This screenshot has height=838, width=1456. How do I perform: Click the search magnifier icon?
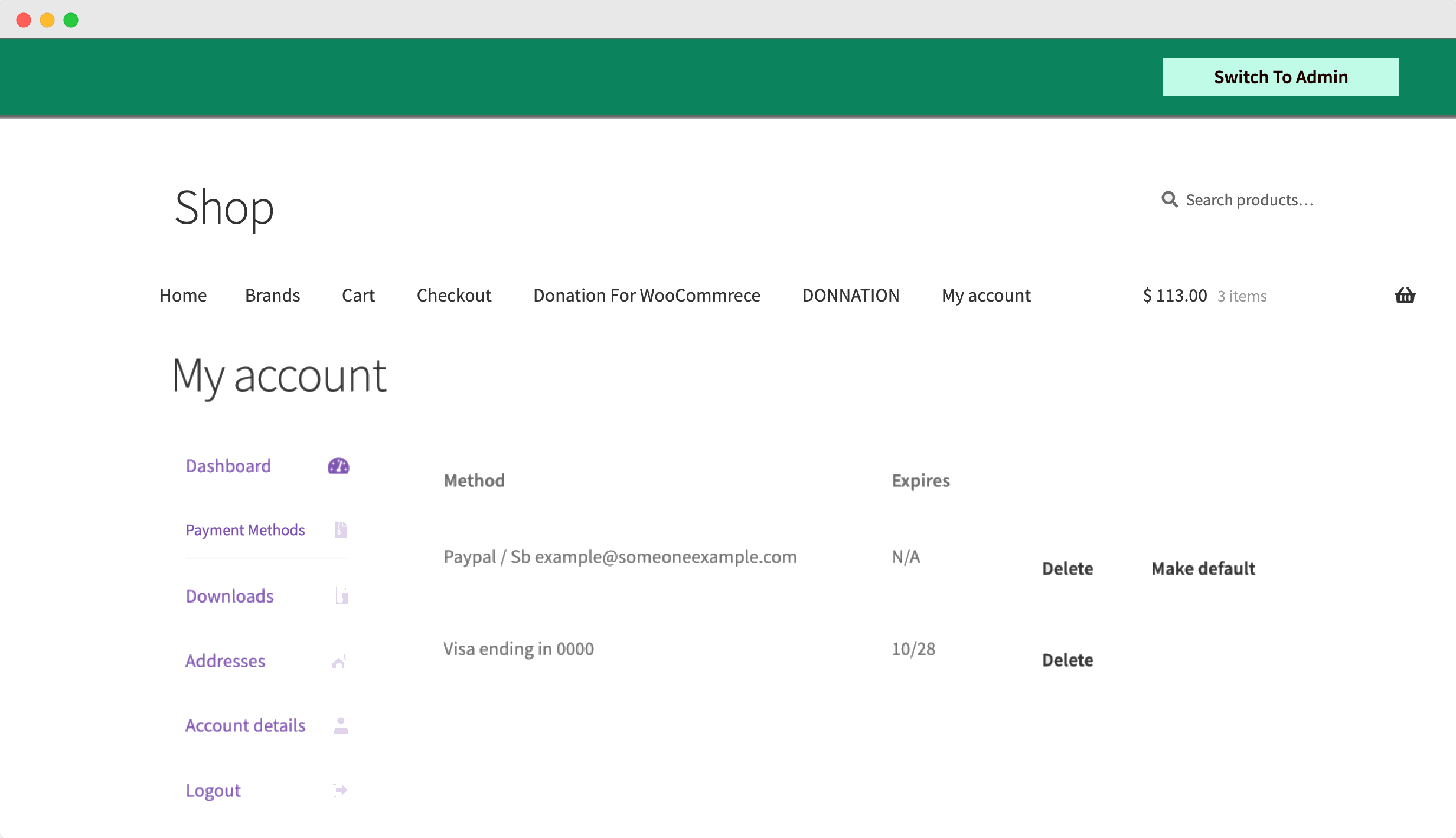(x=1170, y=199)
